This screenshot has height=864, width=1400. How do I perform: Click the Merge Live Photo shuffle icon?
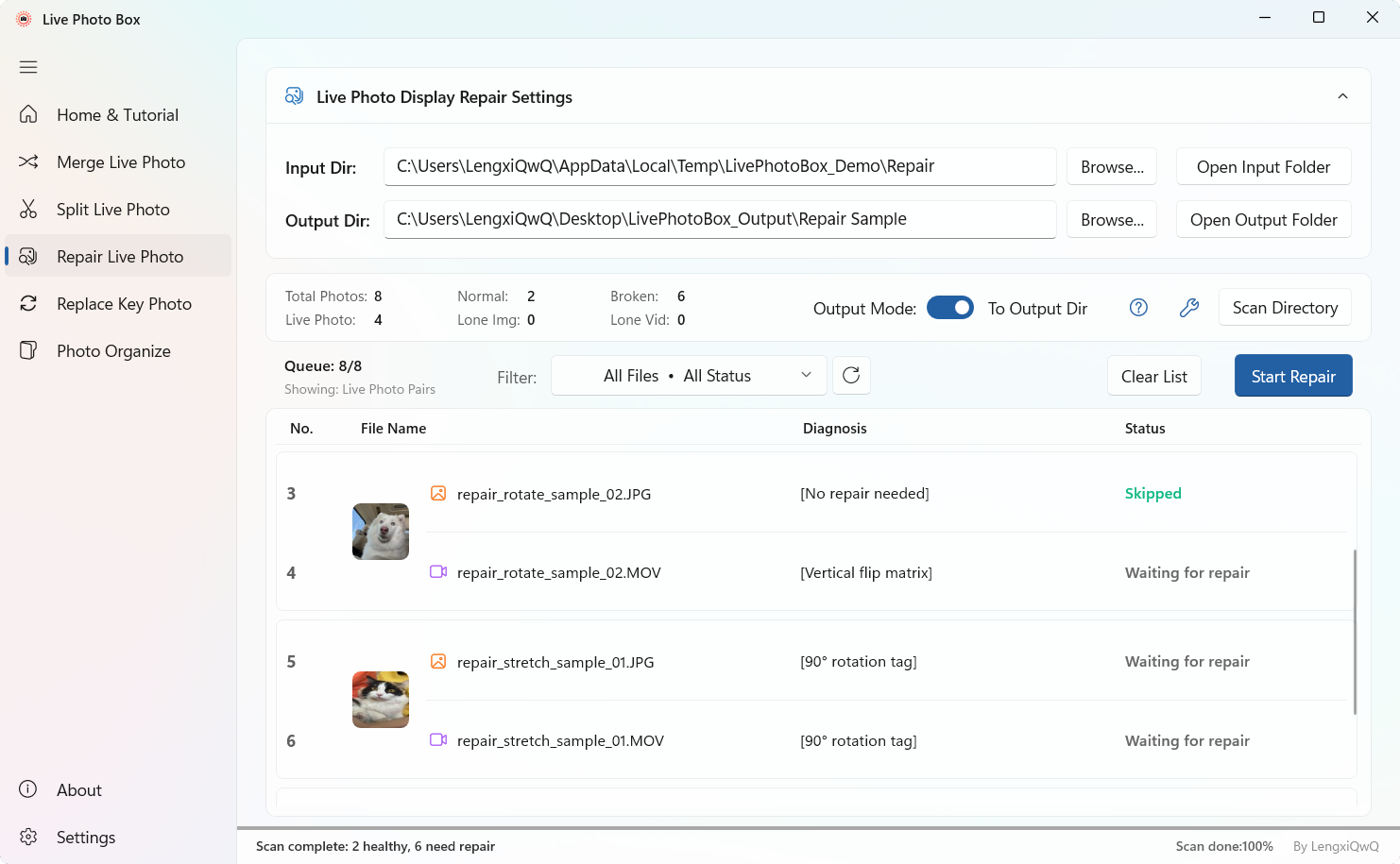[x=28, y=161]
